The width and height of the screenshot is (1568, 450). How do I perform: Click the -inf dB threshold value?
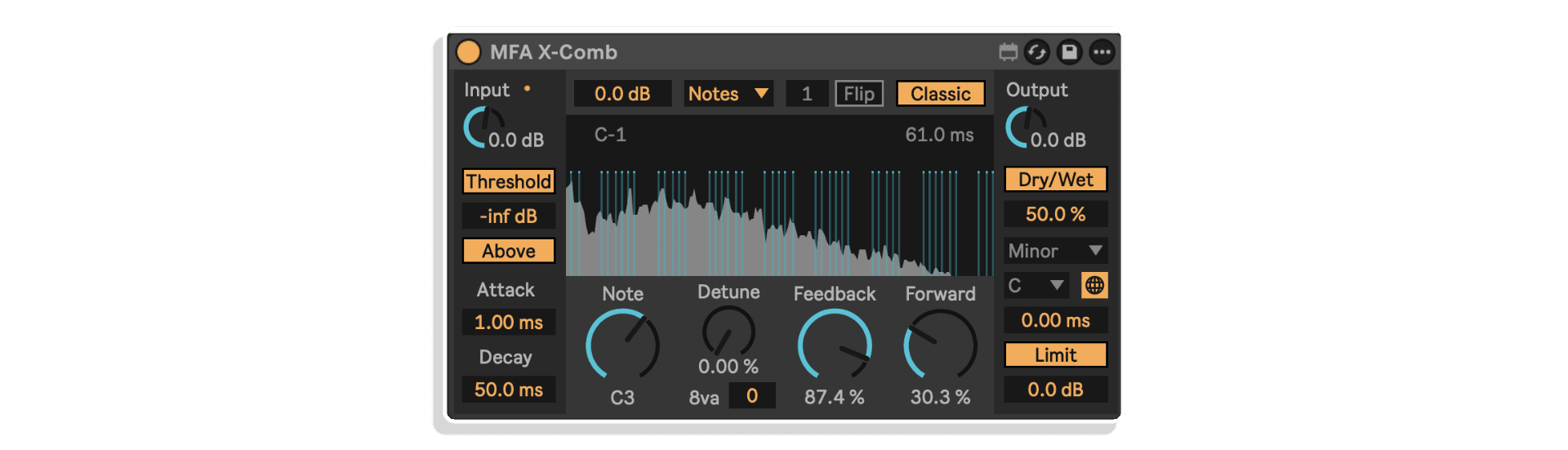click(x=509, y=216)
